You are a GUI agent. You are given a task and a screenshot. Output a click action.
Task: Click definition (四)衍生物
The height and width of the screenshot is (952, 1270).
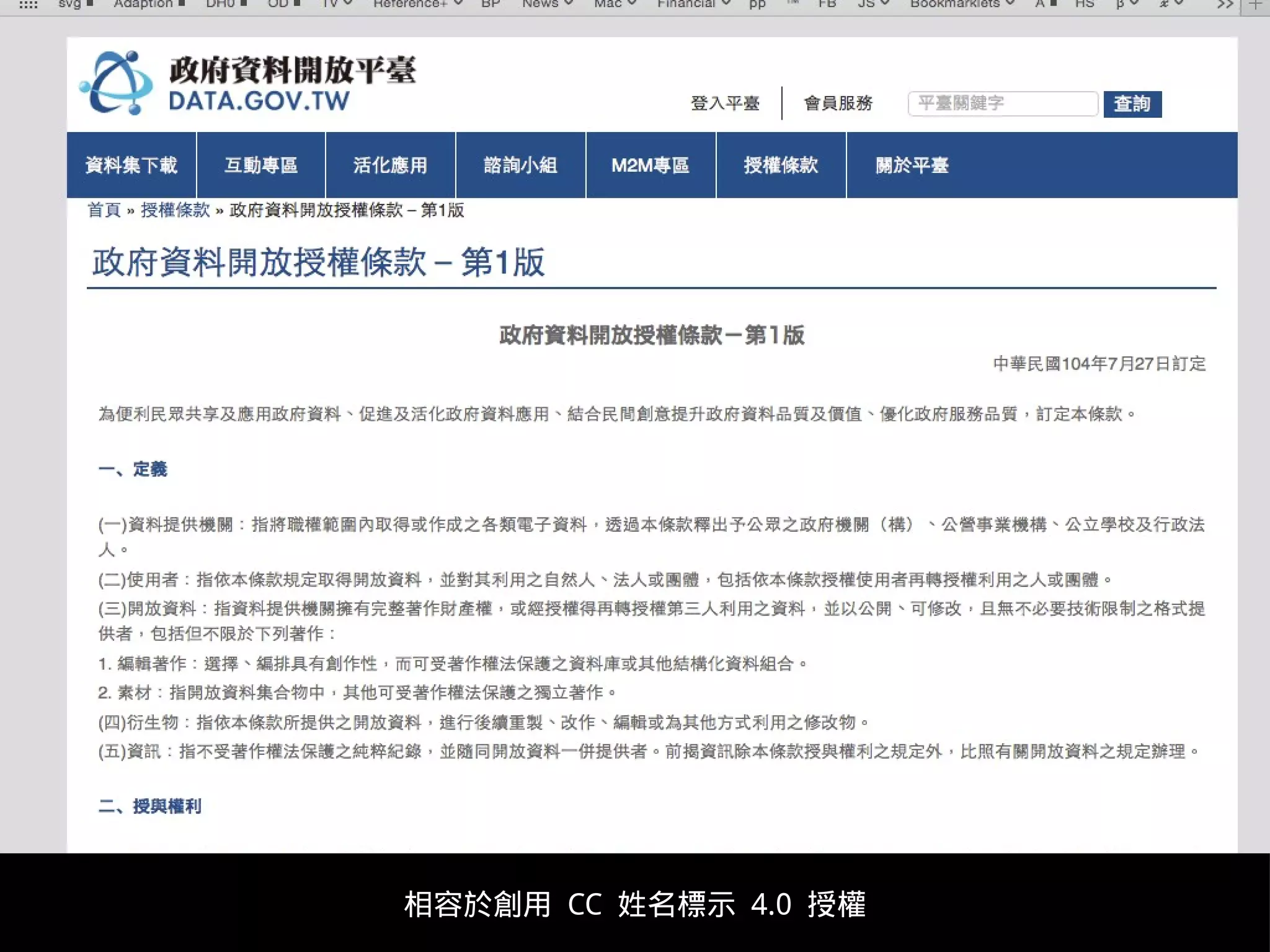point(484,722)
